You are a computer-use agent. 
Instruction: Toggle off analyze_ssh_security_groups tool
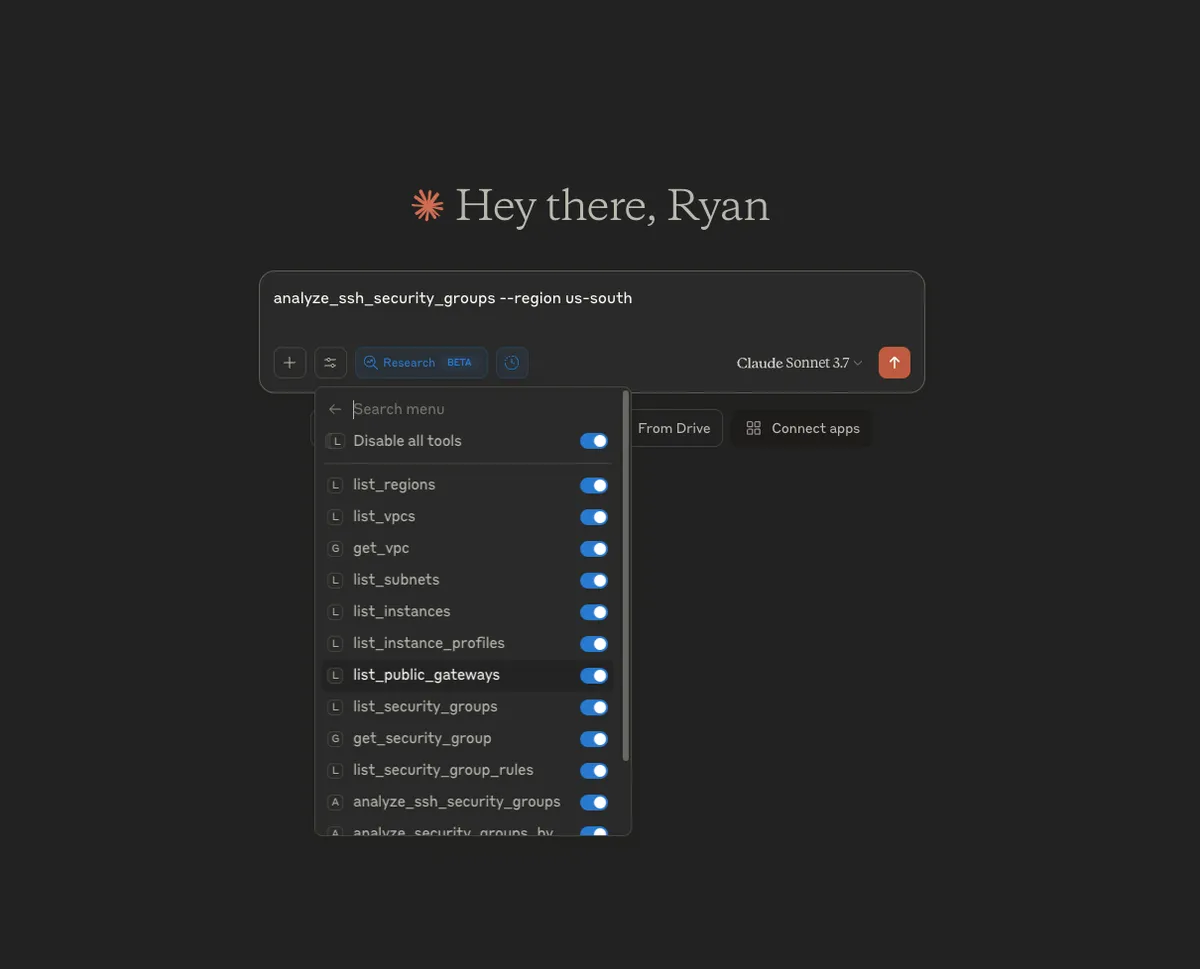click(x=594, y=802)
